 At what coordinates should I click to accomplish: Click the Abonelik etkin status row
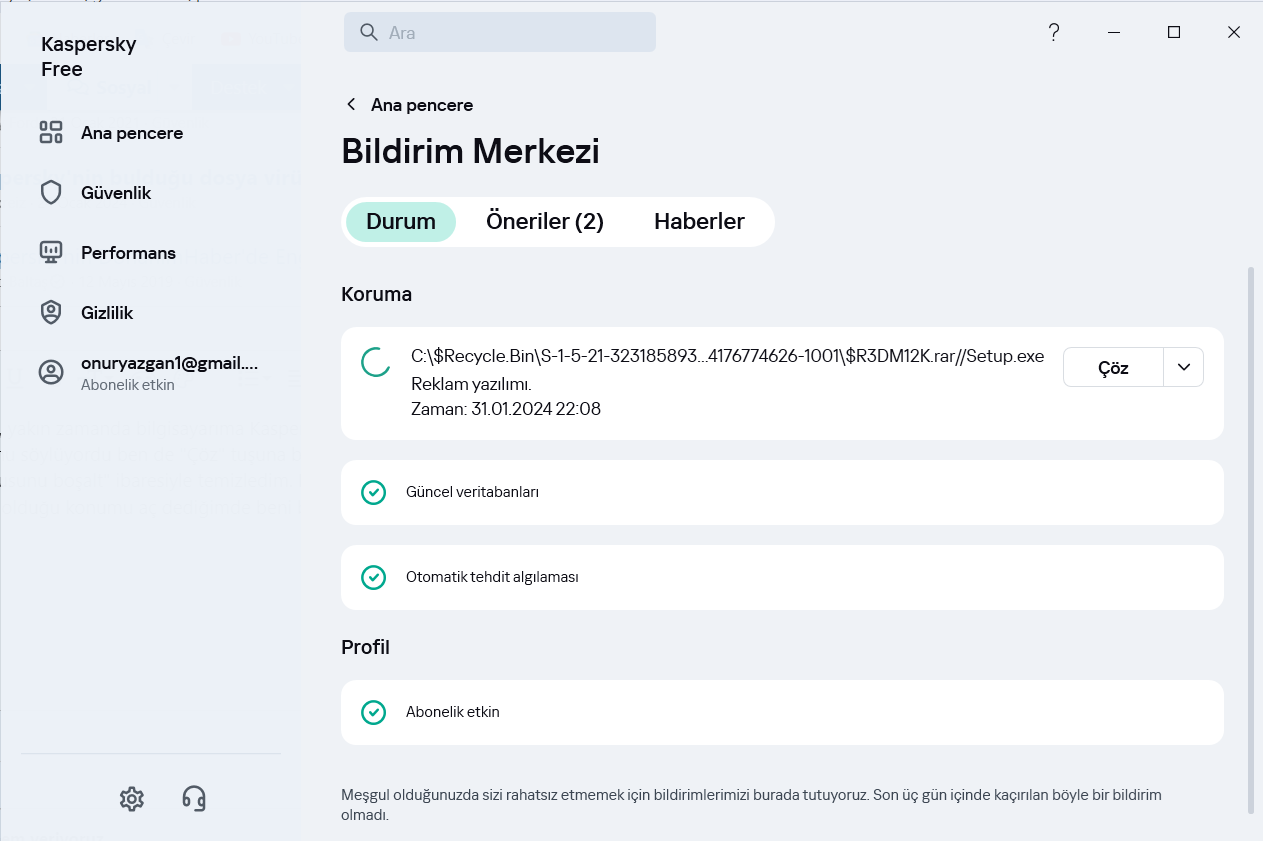click(x=782, y=712)
